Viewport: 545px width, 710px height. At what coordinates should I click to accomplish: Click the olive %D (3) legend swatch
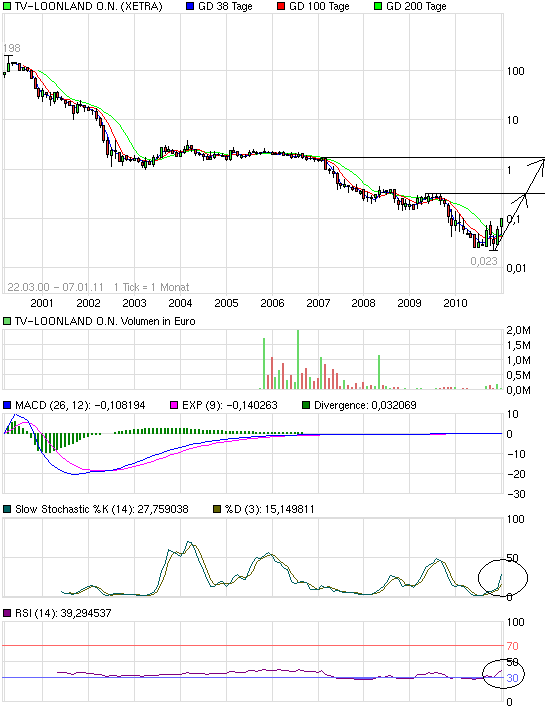[217, 509]
